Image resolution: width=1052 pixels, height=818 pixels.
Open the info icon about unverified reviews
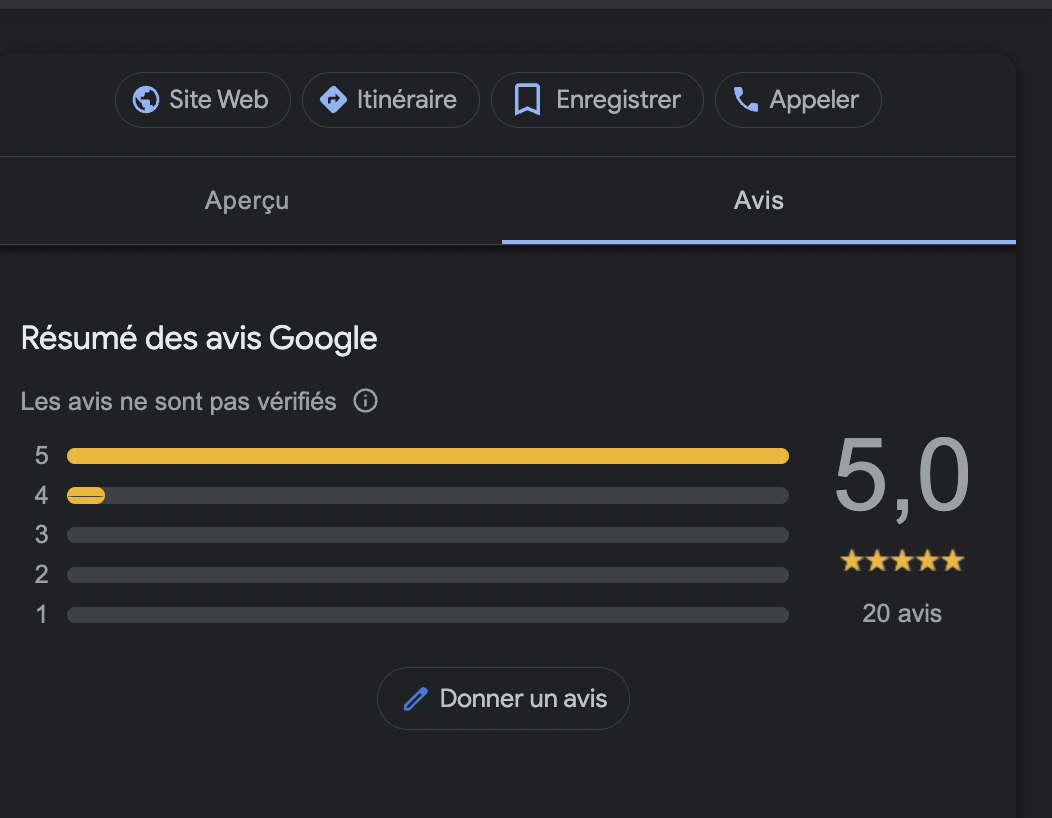(x=365, y=401)
